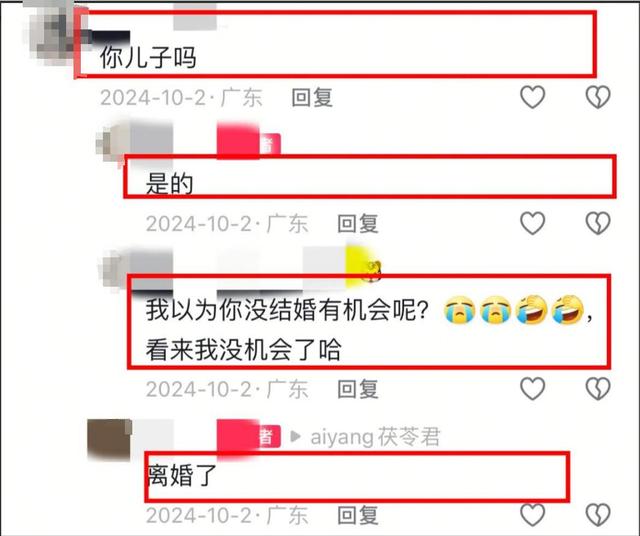Viewport: 640px width, 536px height.
Task: Like the author's reply '是的'
Action: tap(532, 223)
